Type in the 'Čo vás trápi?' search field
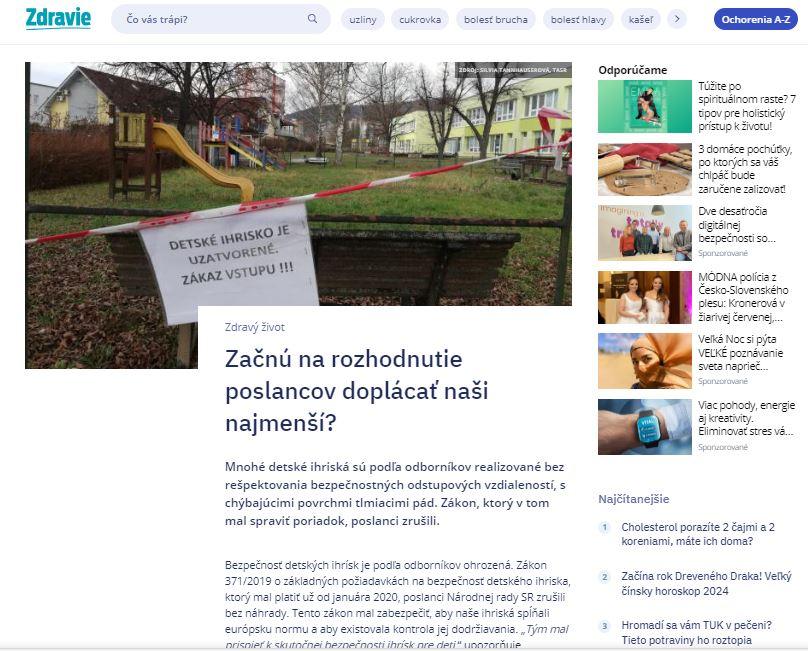 [x=210, y=19]
